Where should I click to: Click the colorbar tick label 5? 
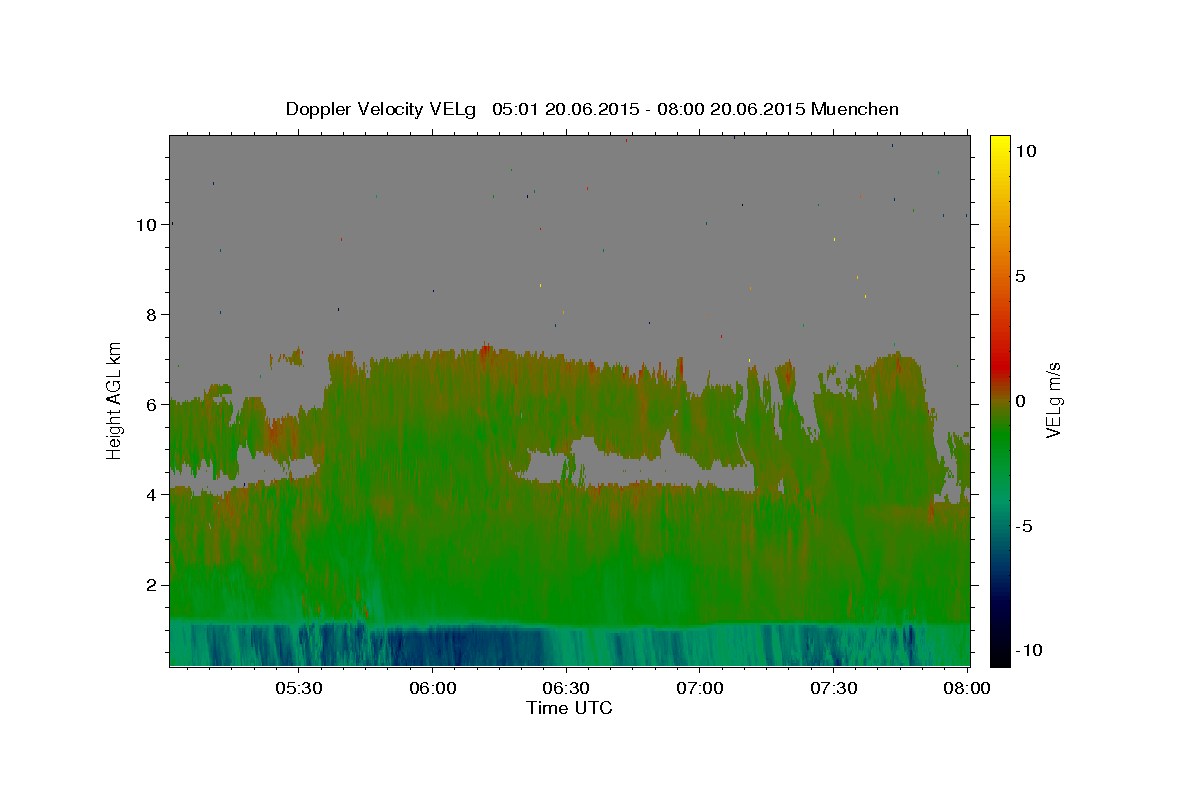(1020, 276)
